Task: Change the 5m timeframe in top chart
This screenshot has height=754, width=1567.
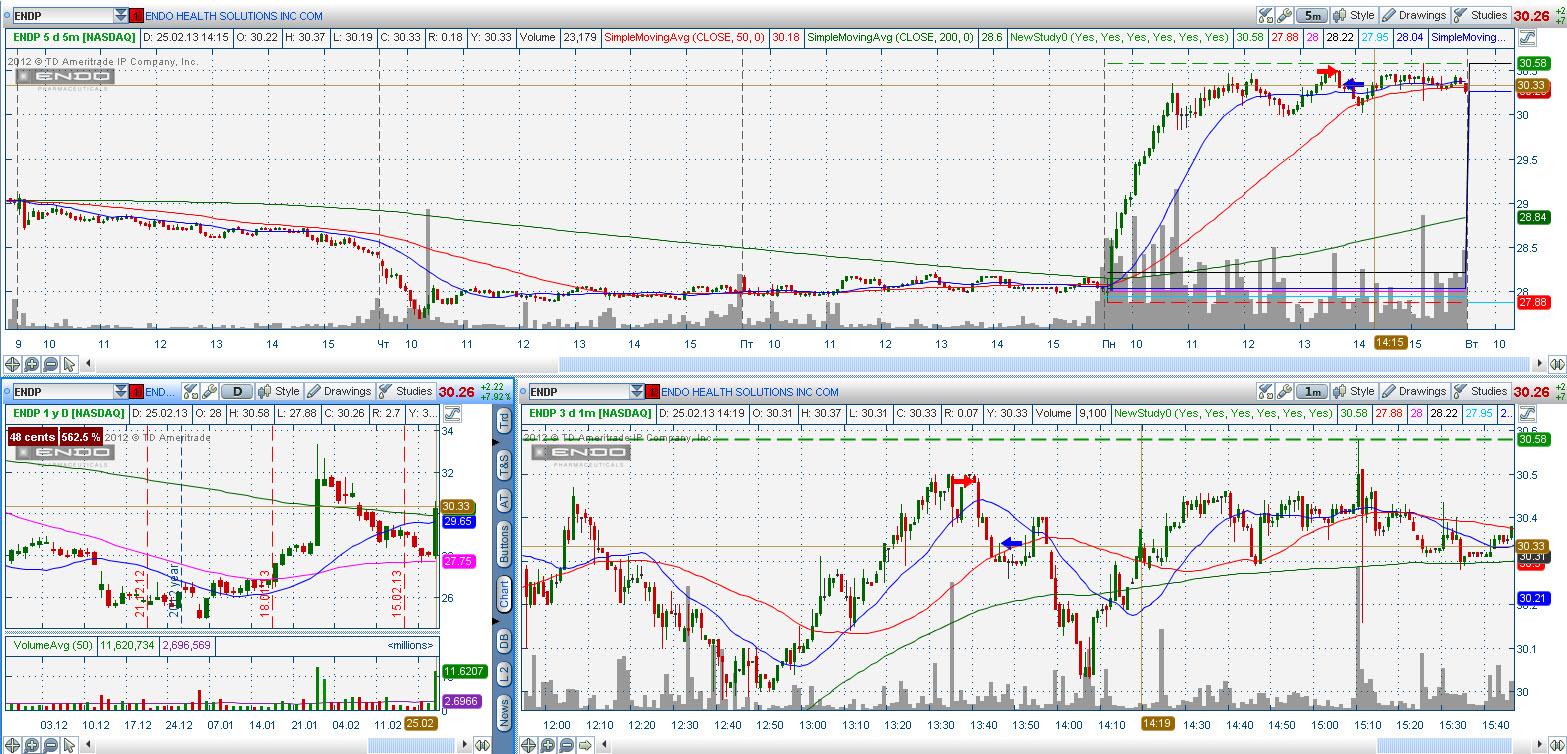Action: click(x=1312, y=15)
